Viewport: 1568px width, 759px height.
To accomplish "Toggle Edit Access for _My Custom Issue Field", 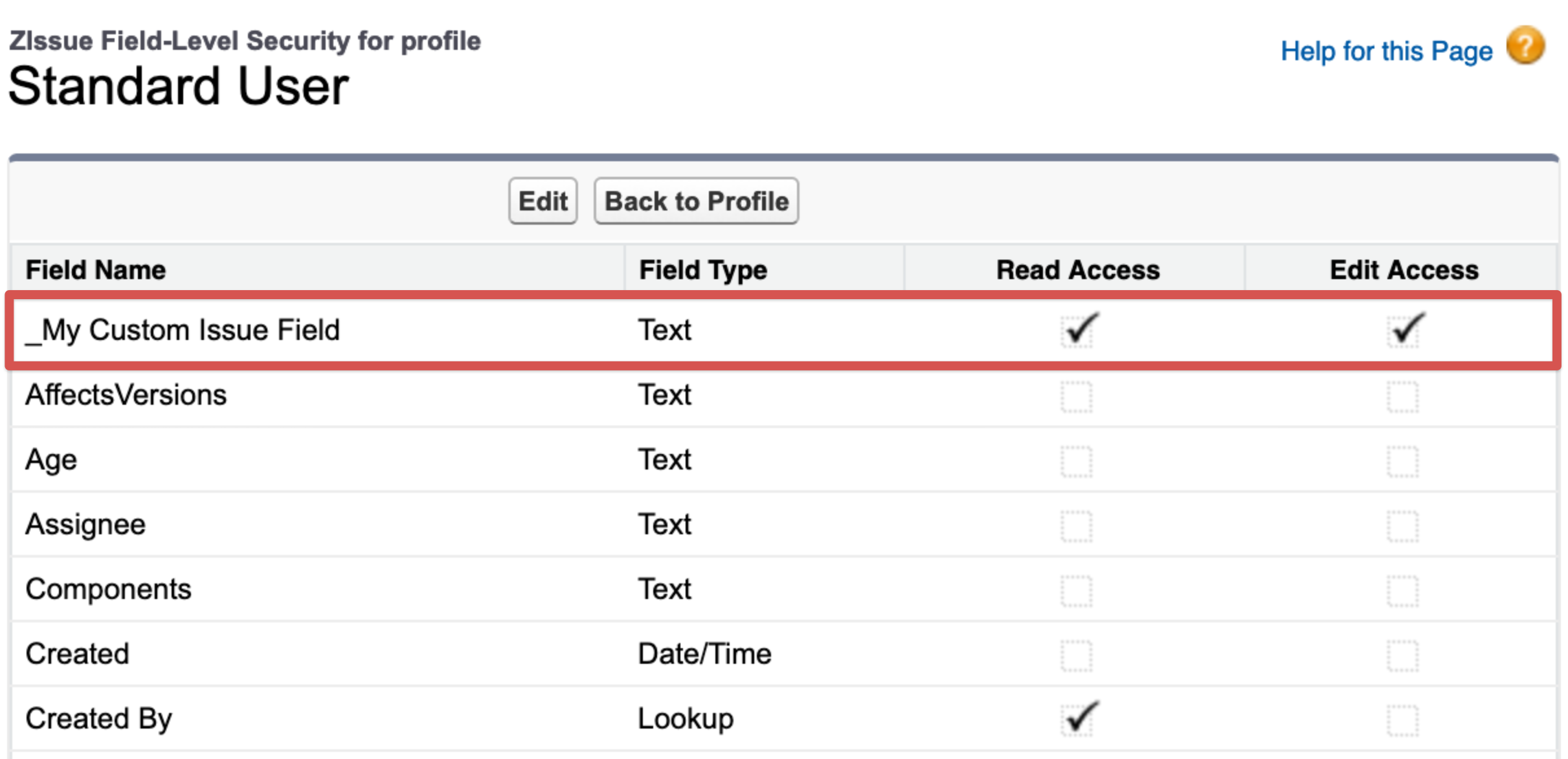I will click(1403, 331).
